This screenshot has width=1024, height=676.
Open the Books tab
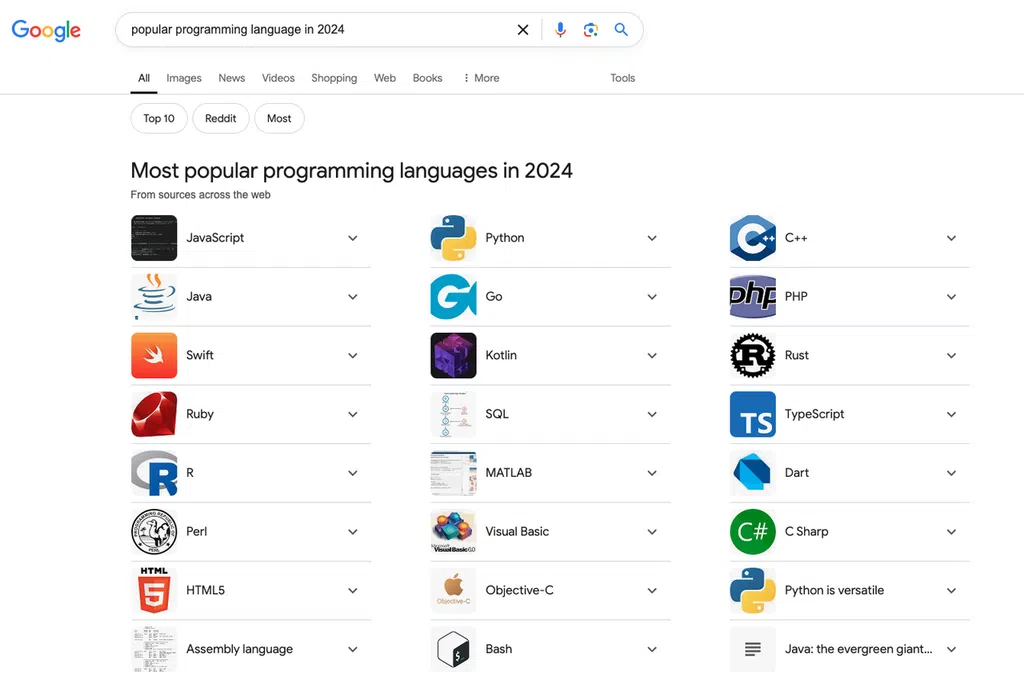[x=427, y=78]
